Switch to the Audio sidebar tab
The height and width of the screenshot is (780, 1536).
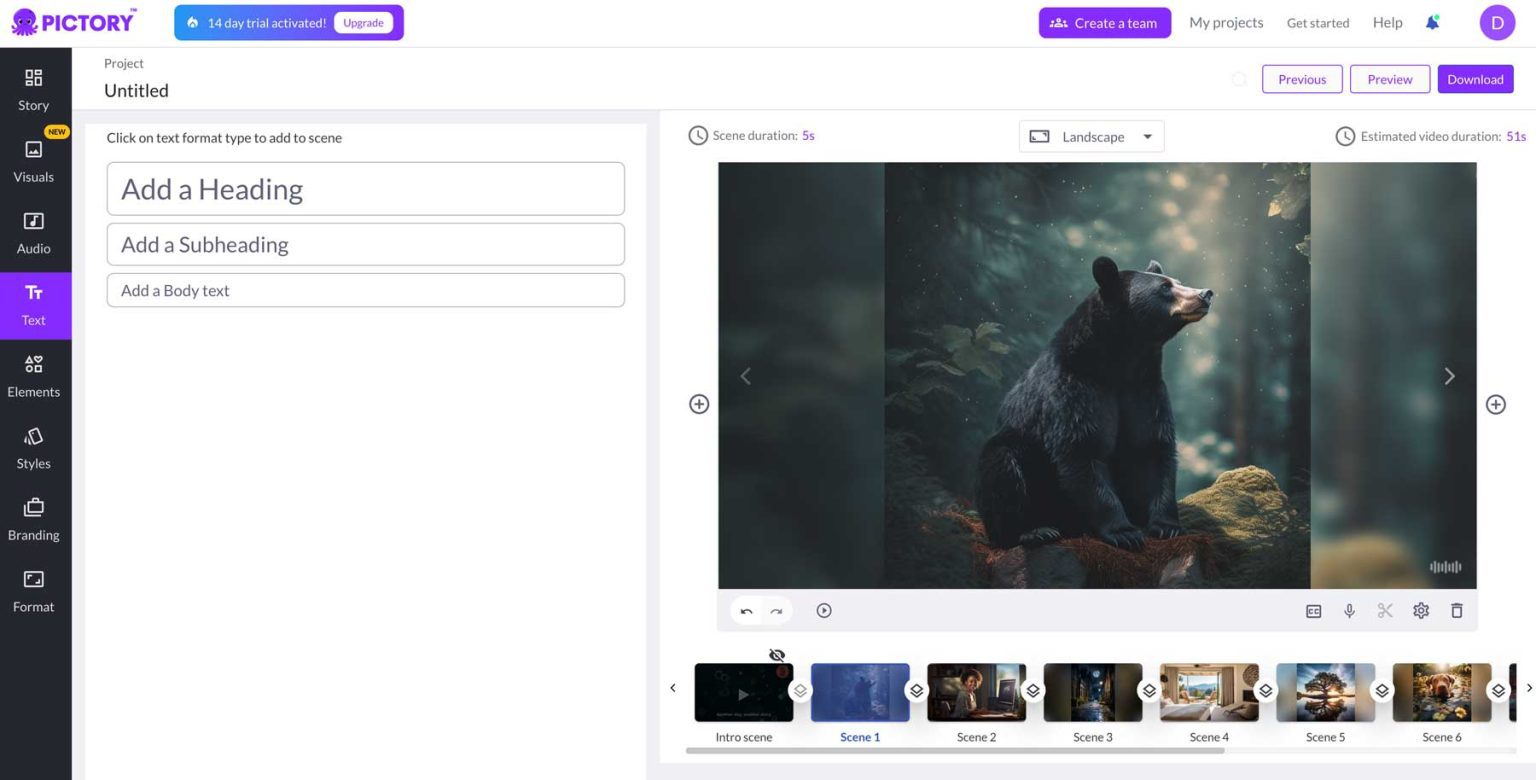coord(34,233)
